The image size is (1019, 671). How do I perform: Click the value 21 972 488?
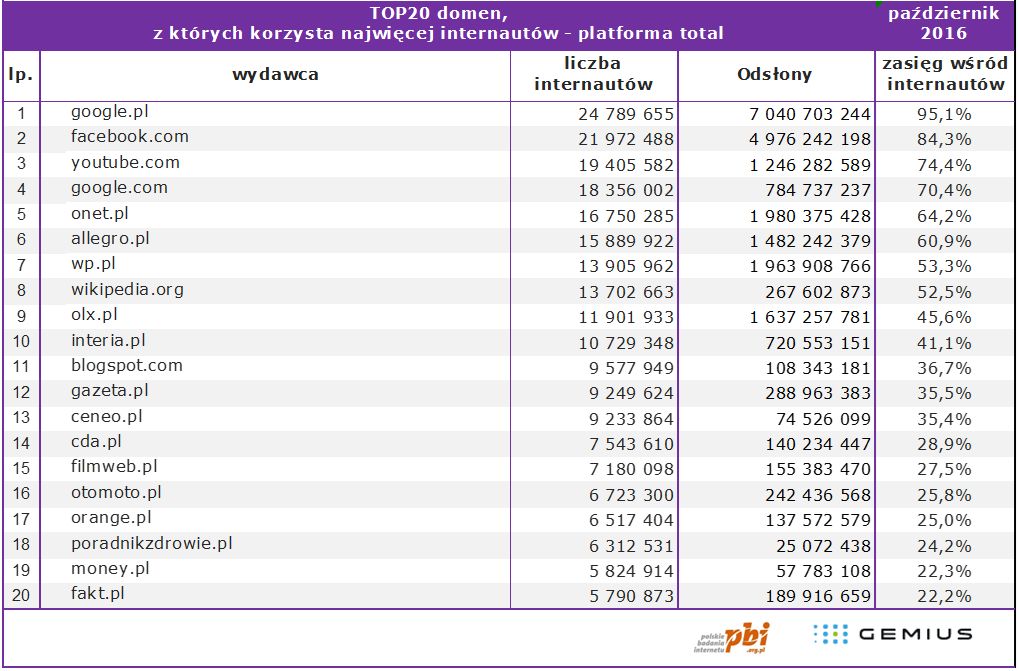pos(626,140)
